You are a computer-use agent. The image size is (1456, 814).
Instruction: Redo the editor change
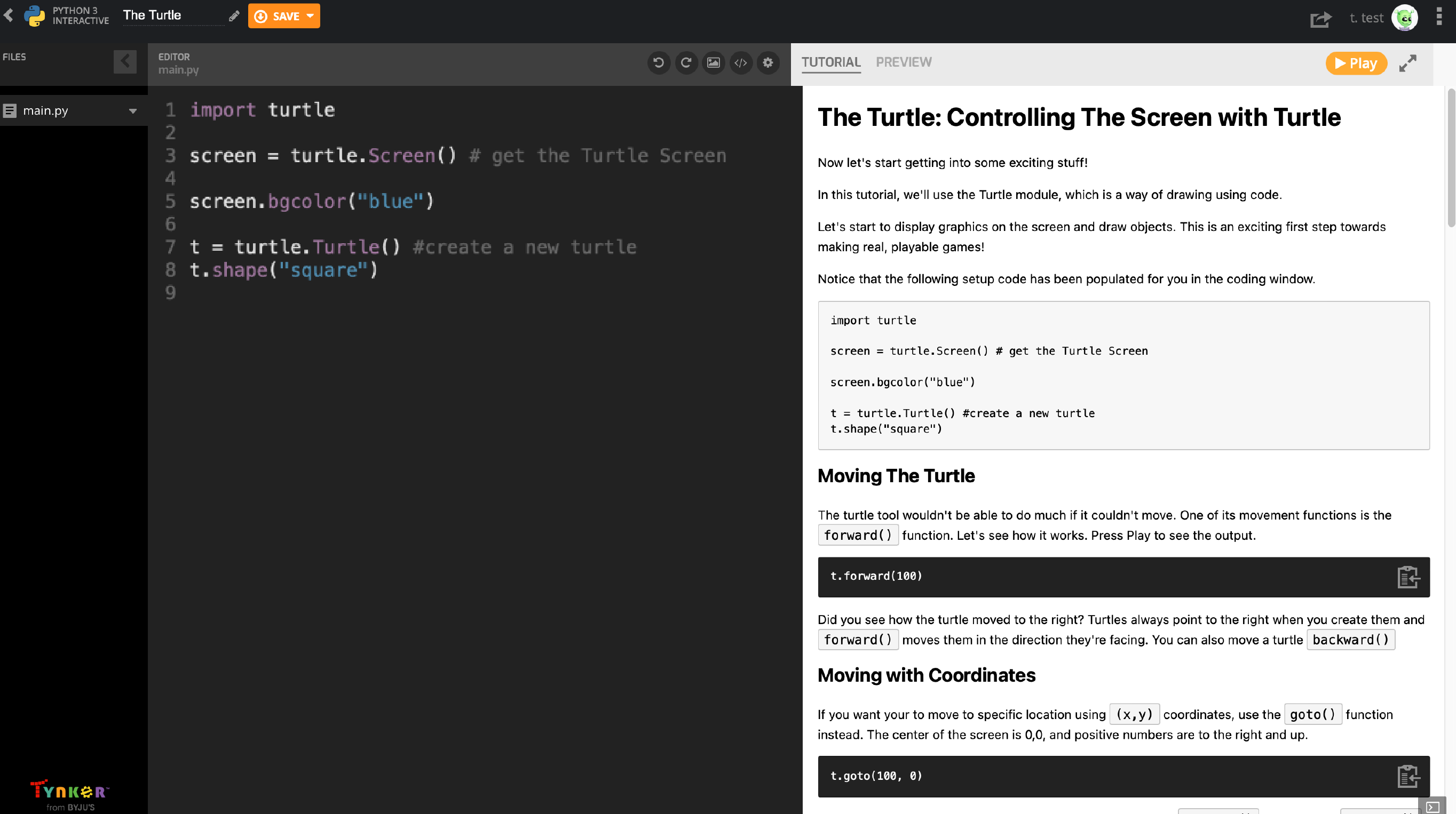point(686,62)
